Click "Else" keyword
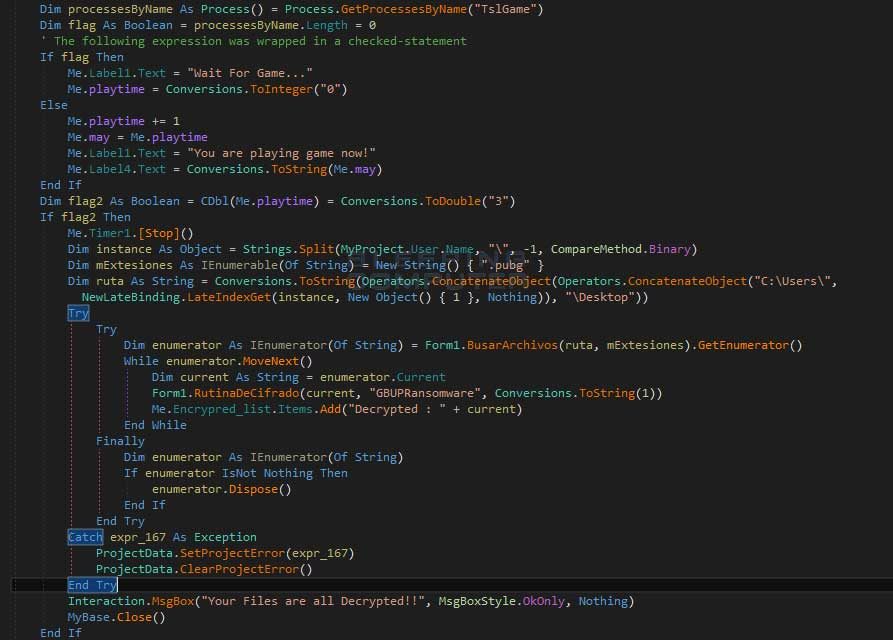Viewport: 893px width, 640px height. (x=54, y=105)
